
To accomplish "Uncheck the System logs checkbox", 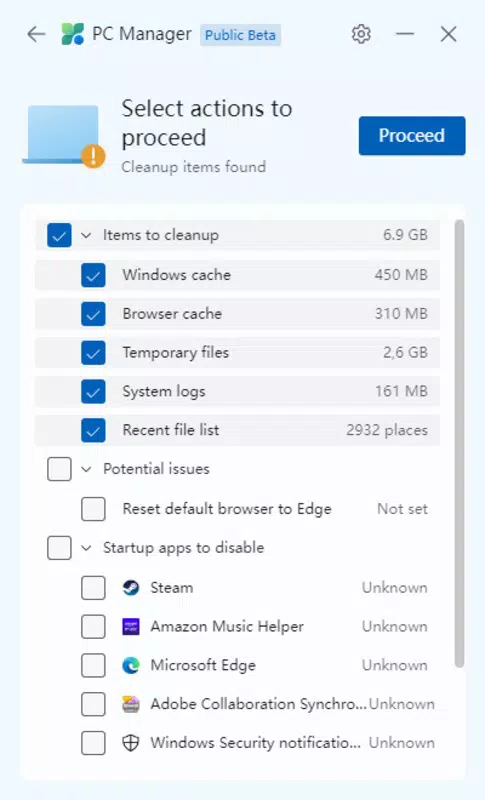I will tap(93, 391).
